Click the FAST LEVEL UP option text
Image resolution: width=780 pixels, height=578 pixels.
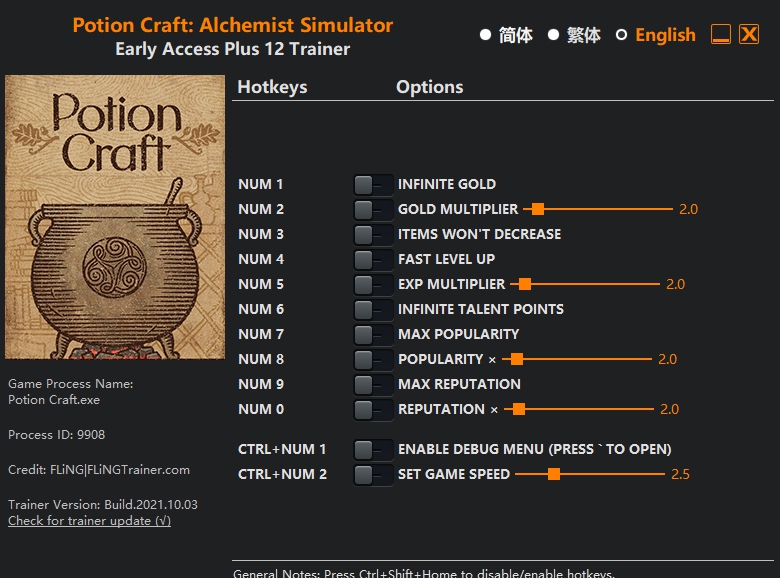pos(446,259)
